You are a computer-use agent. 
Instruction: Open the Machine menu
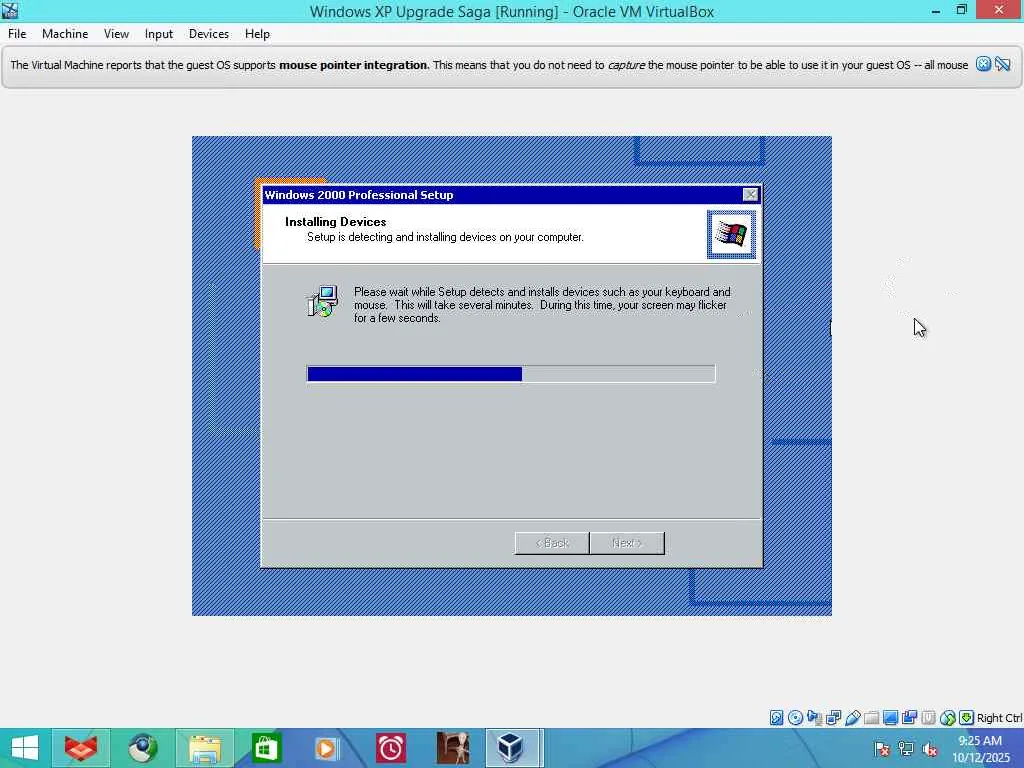click(65, 34)
